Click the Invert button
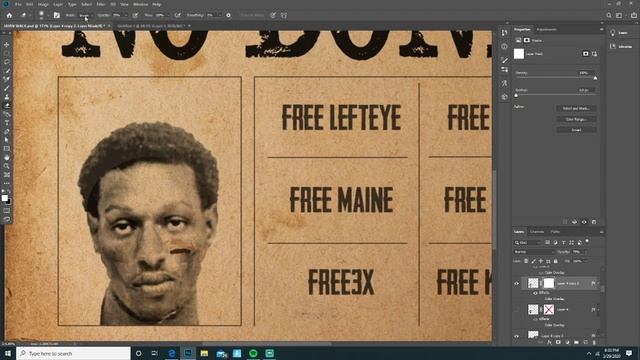The width and height of the screenshot is (640, 360). 576,130
